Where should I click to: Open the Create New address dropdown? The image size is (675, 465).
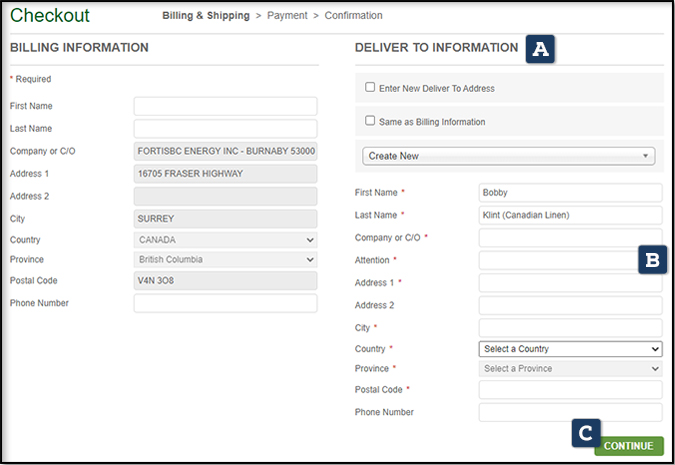tap(509, 156)
